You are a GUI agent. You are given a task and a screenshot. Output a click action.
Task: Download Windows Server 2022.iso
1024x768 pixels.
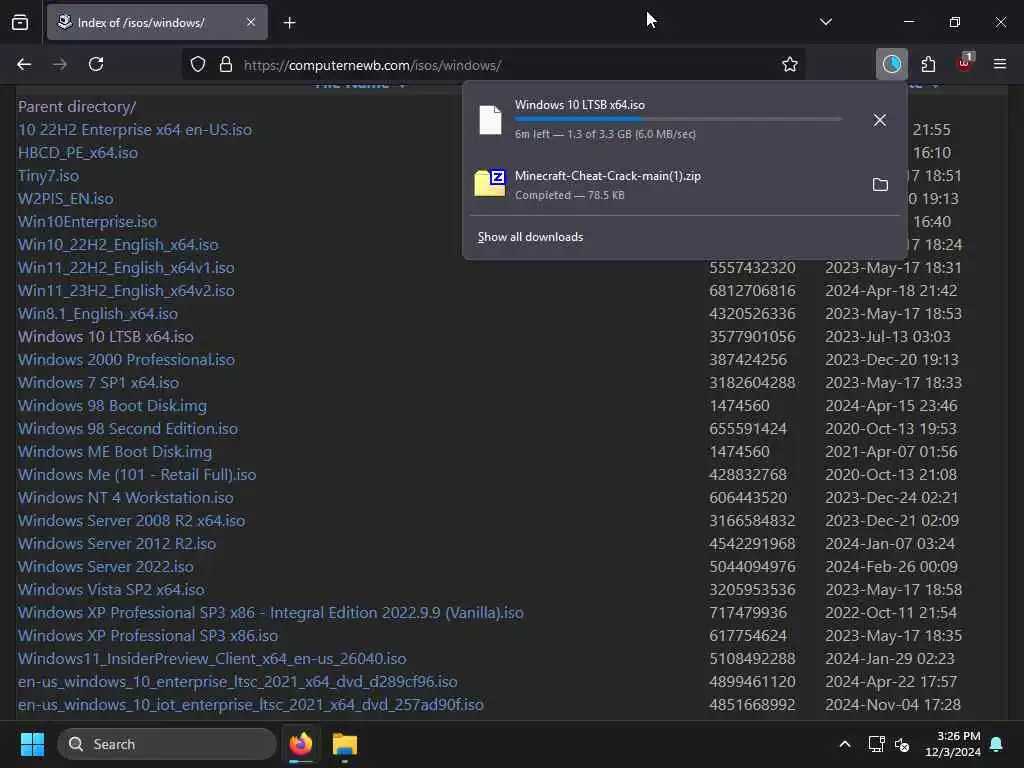tap(106, 566)
